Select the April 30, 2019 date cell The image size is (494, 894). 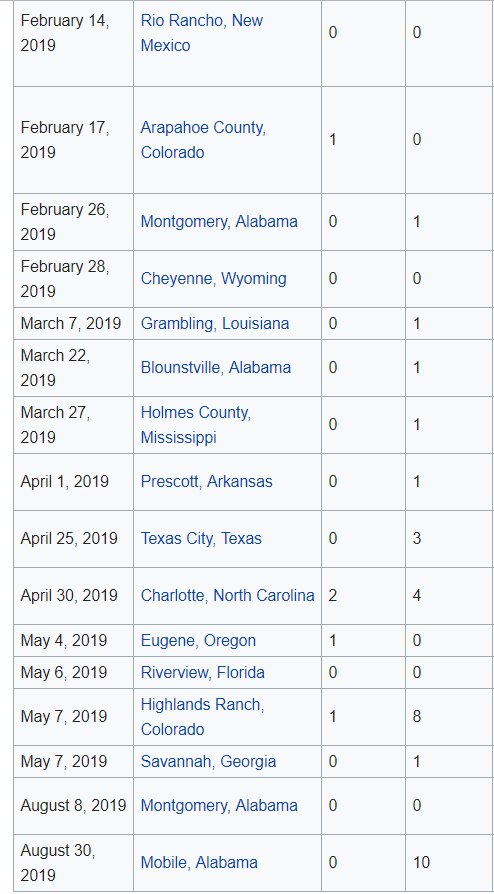pos(74,596)
